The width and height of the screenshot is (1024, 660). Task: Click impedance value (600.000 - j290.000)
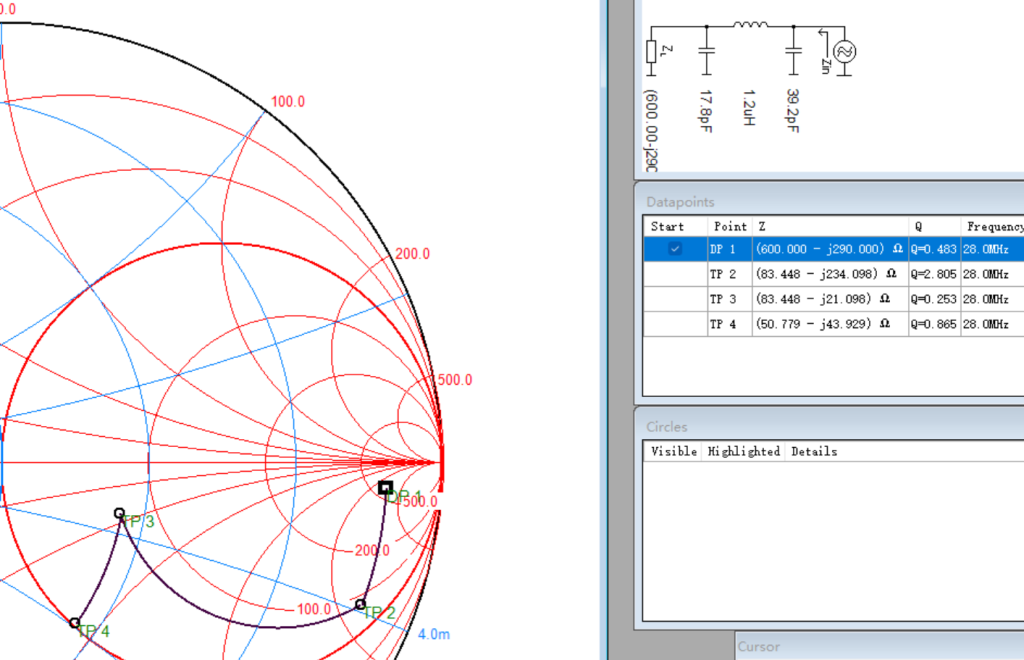coord(829,249)
